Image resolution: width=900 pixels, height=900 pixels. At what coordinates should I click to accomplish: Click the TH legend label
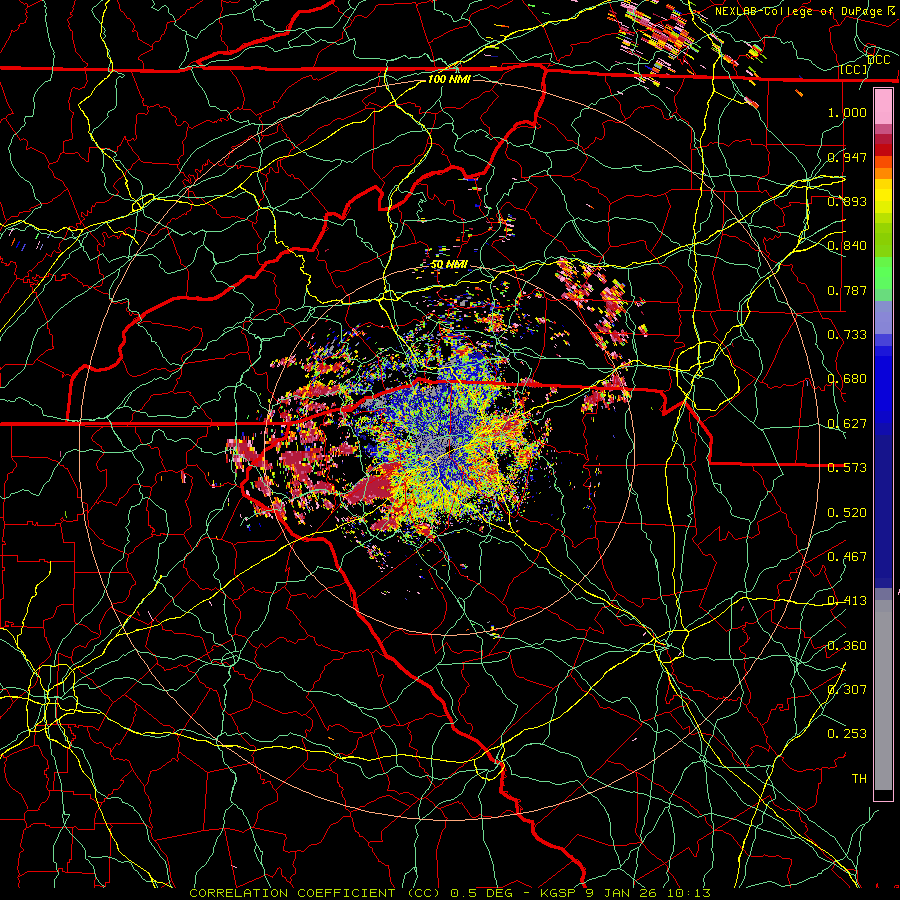tap(859, 779)
